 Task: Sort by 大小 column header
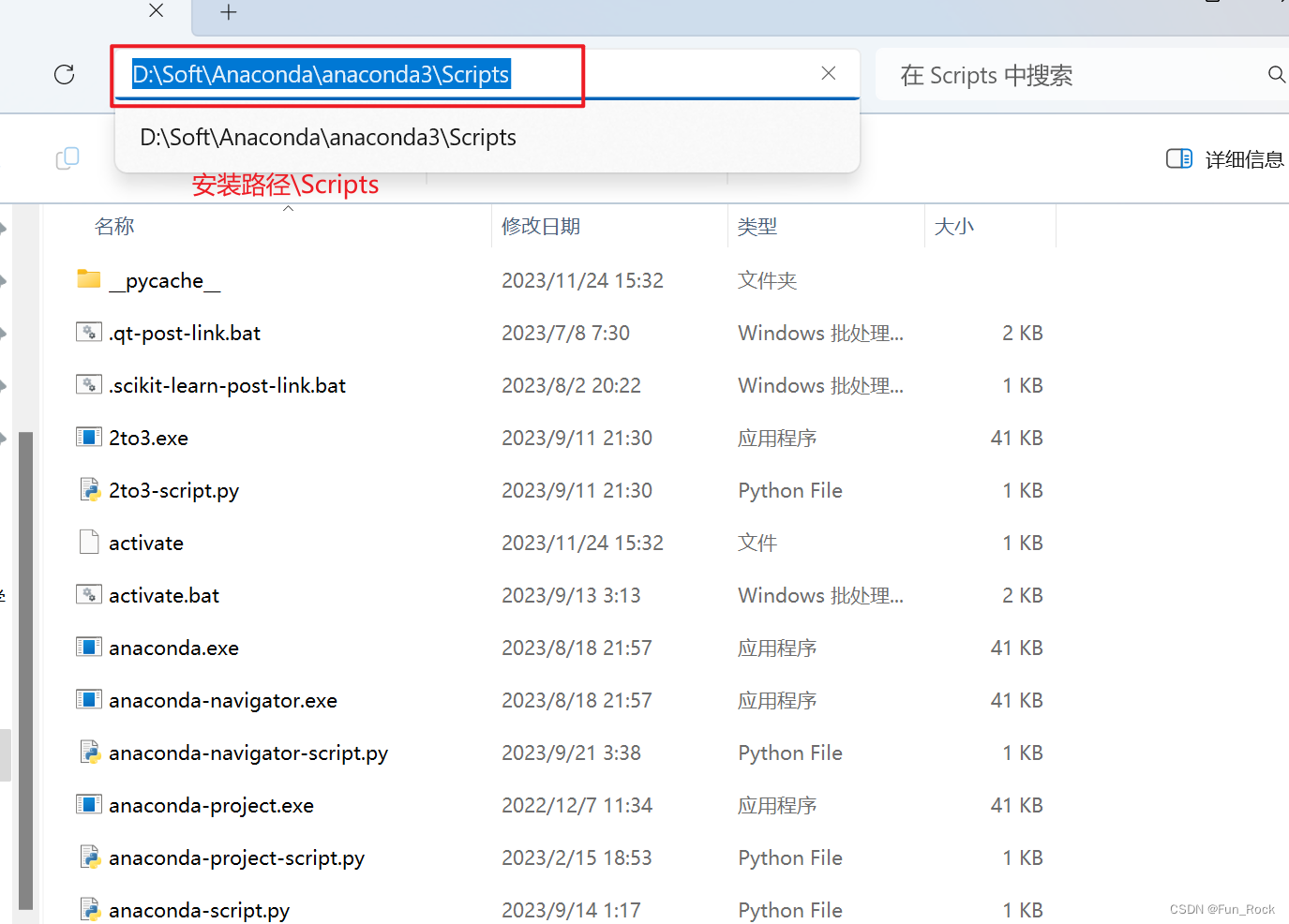[954, 226]
